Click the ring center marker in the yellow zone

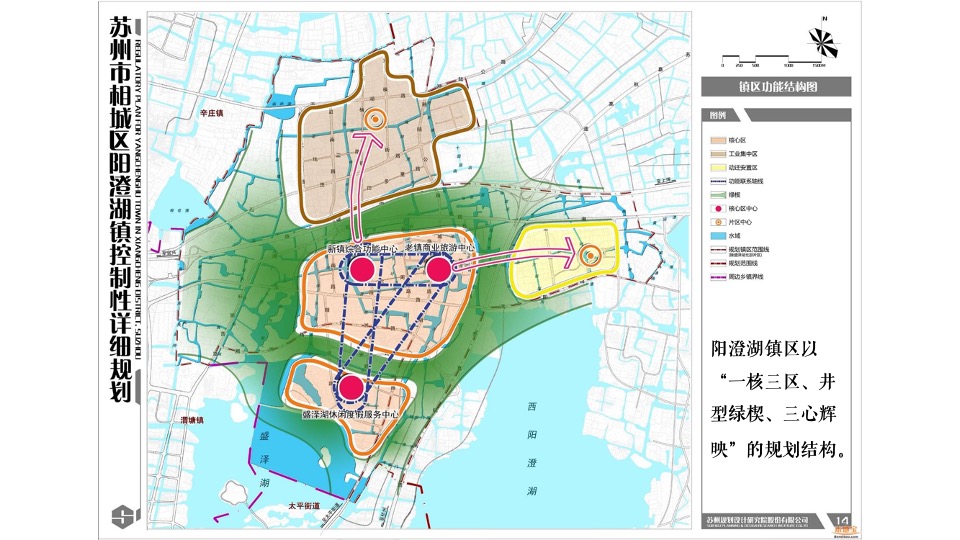click(x=591, y=257)
